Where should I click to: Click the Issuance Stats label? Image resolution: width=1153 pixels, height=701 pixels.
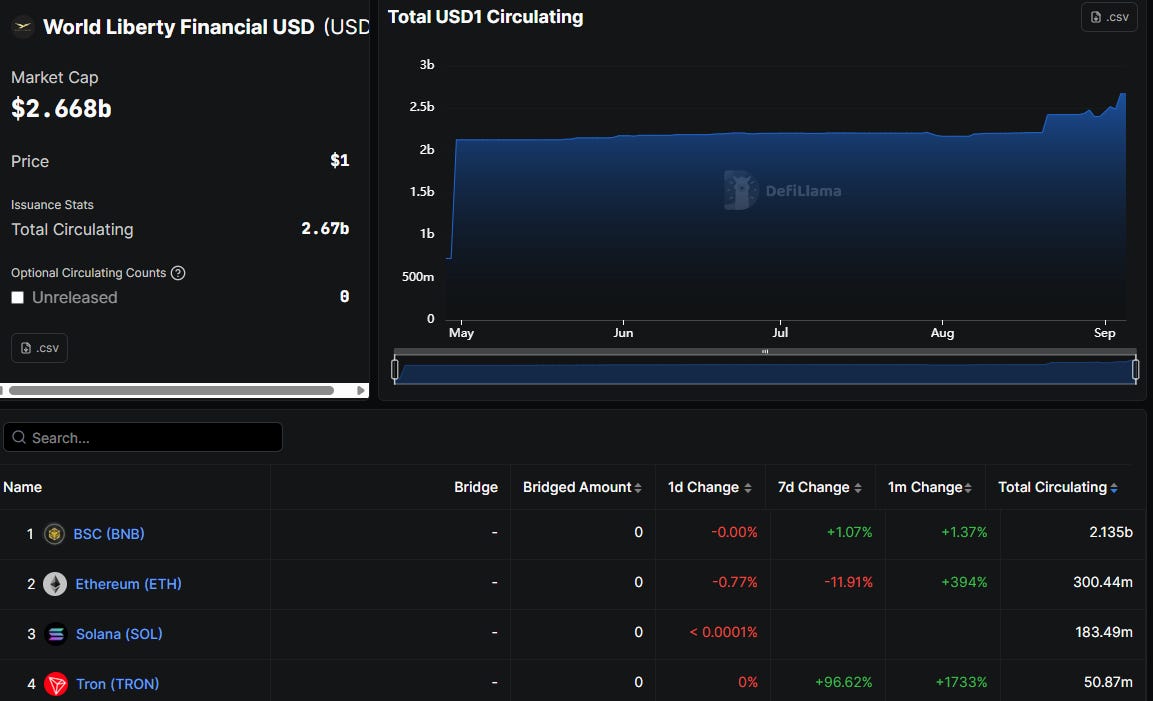coord(52,204)
